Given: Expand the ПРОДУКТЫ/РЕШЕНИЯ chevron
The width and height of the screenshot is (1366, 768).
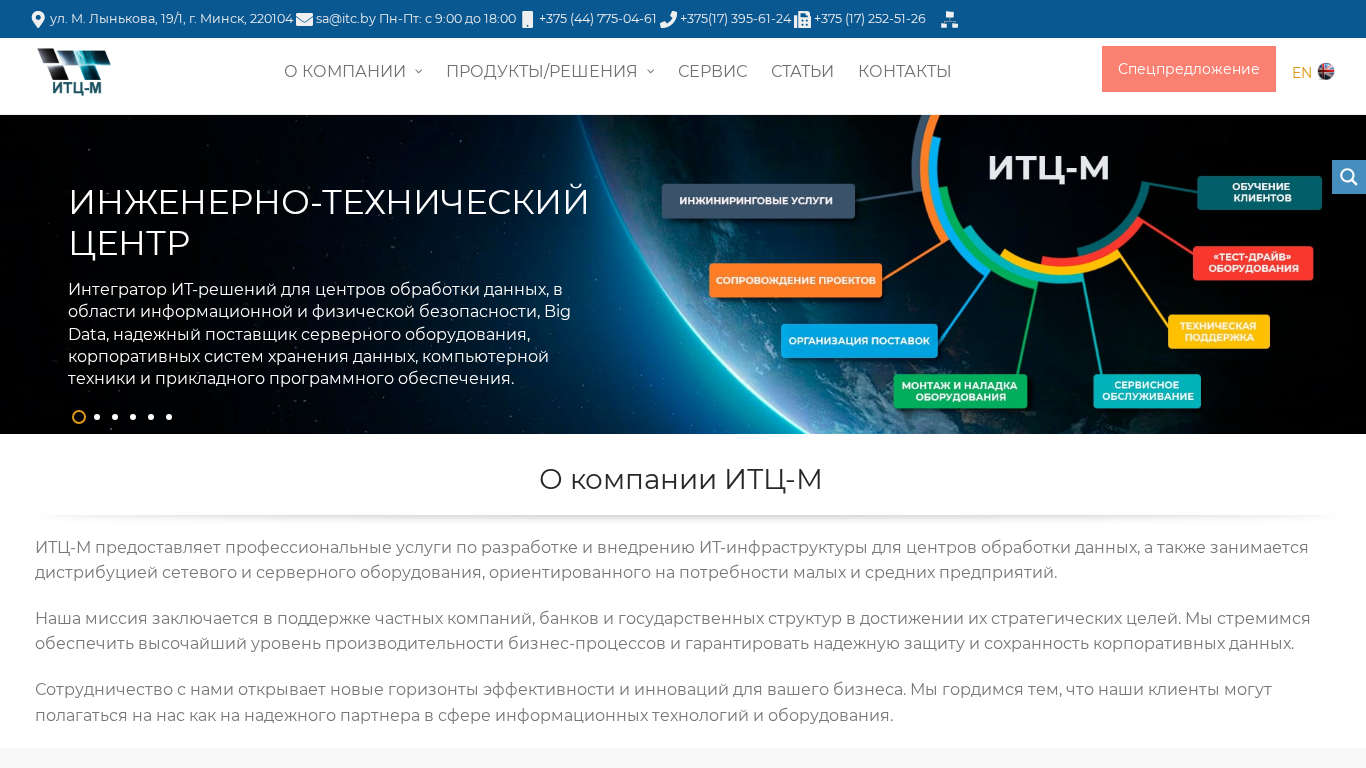Looking at the screenshot, I should [650, 72].
